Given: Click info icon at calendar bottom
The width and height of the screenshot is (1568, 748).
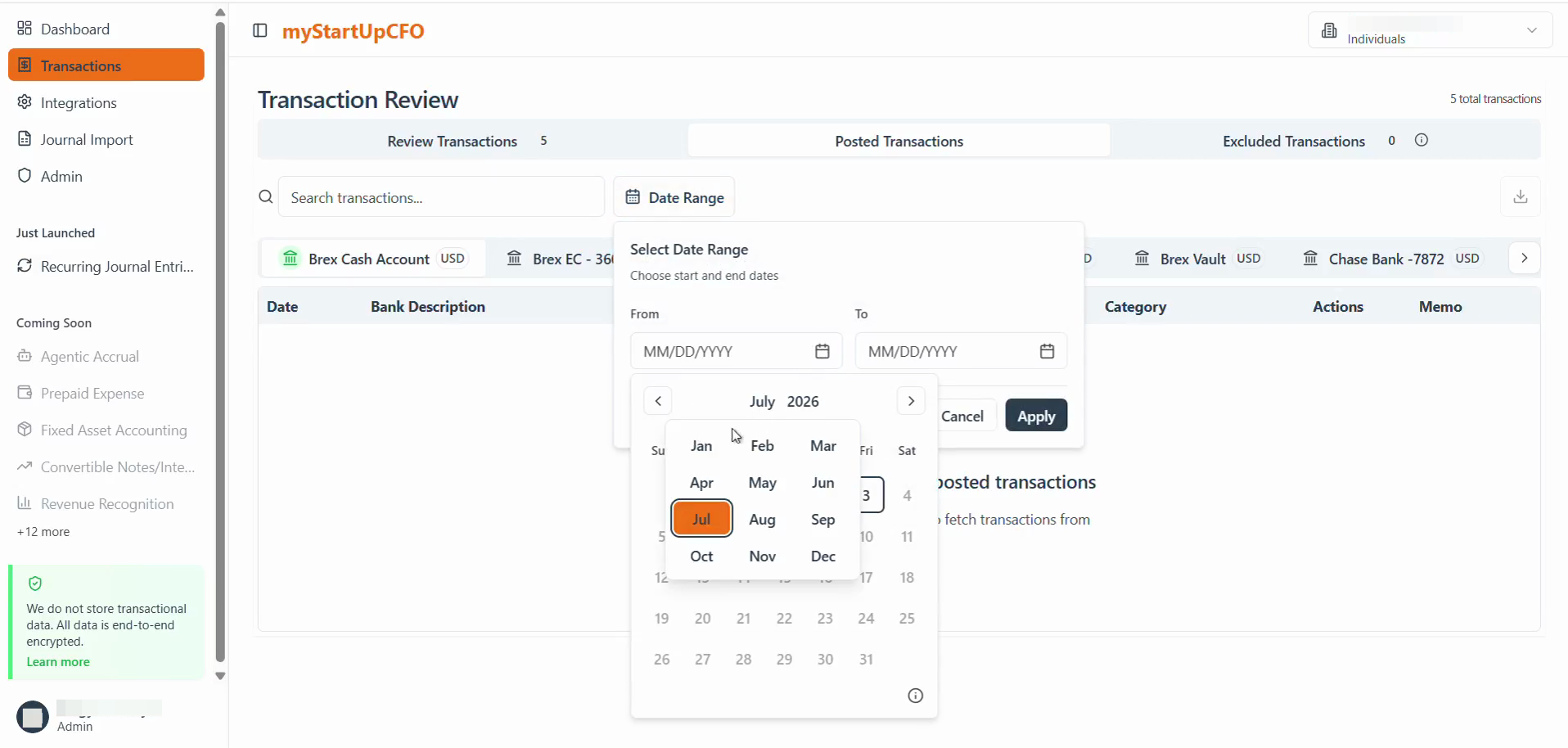Looking at the screenshot, I should [916, 696].
